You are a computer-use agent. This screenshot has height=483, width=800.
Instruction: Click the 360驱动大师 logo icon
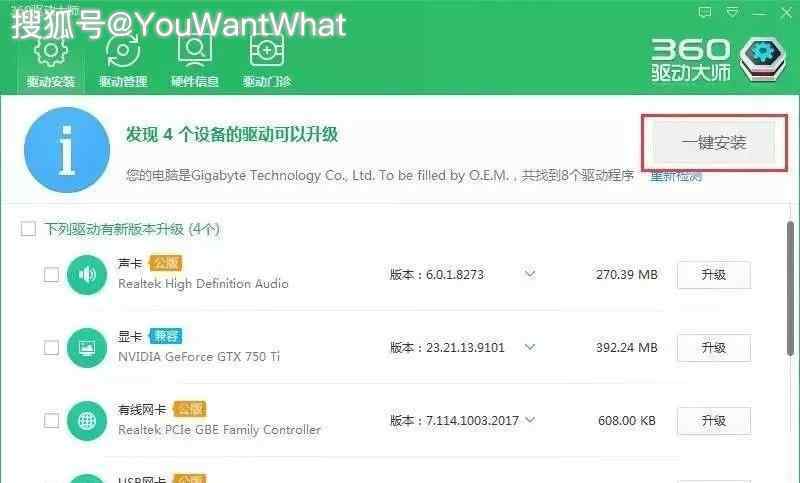point(763,59)
